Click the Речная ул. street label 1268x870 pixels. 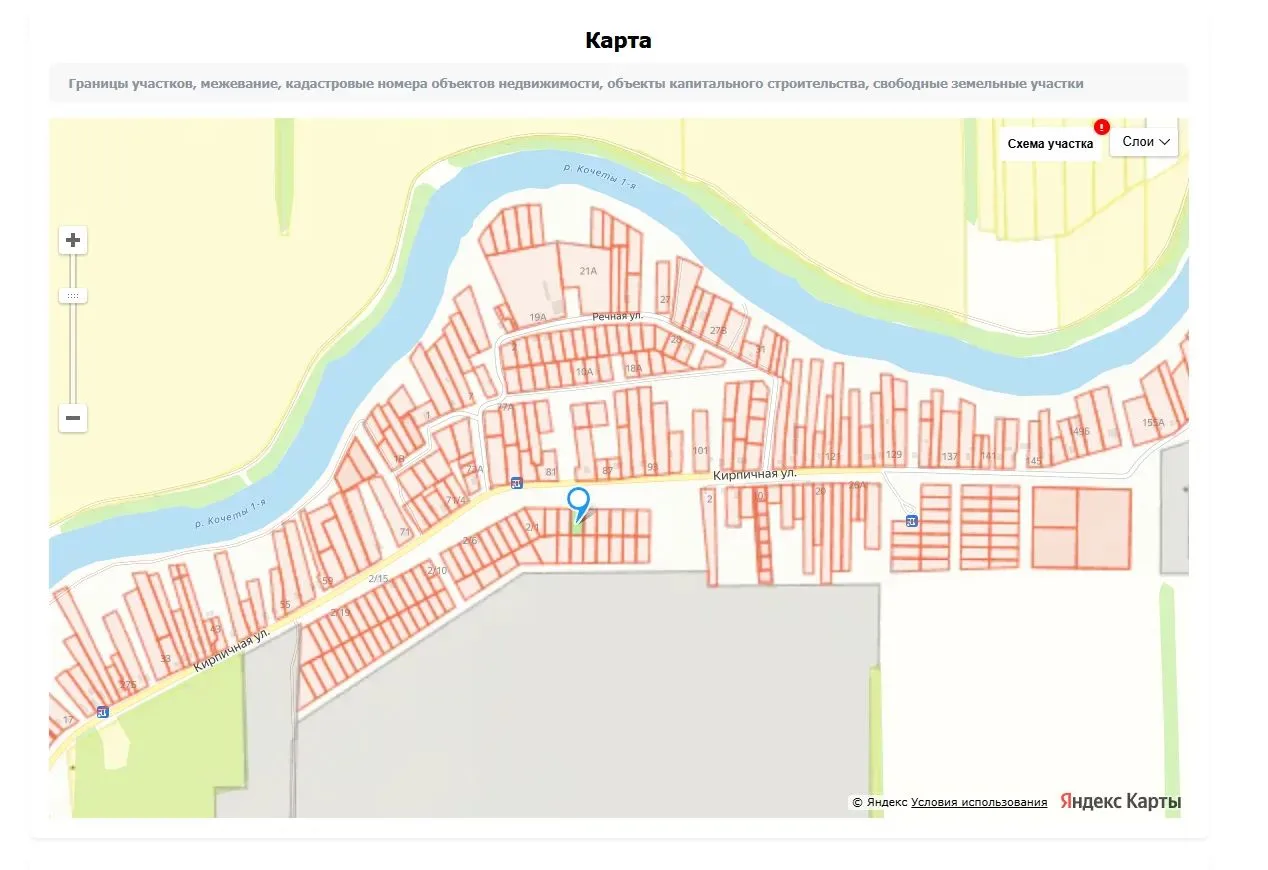(616, 316)
